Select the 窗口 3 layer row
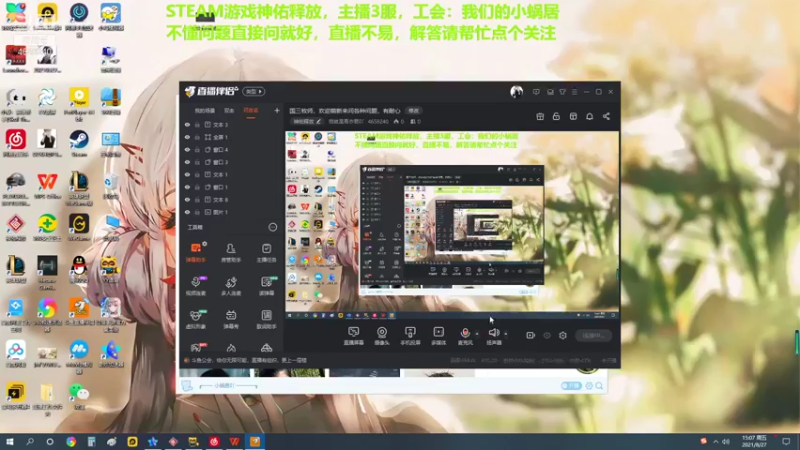The image size is (800, 450). 231,162
